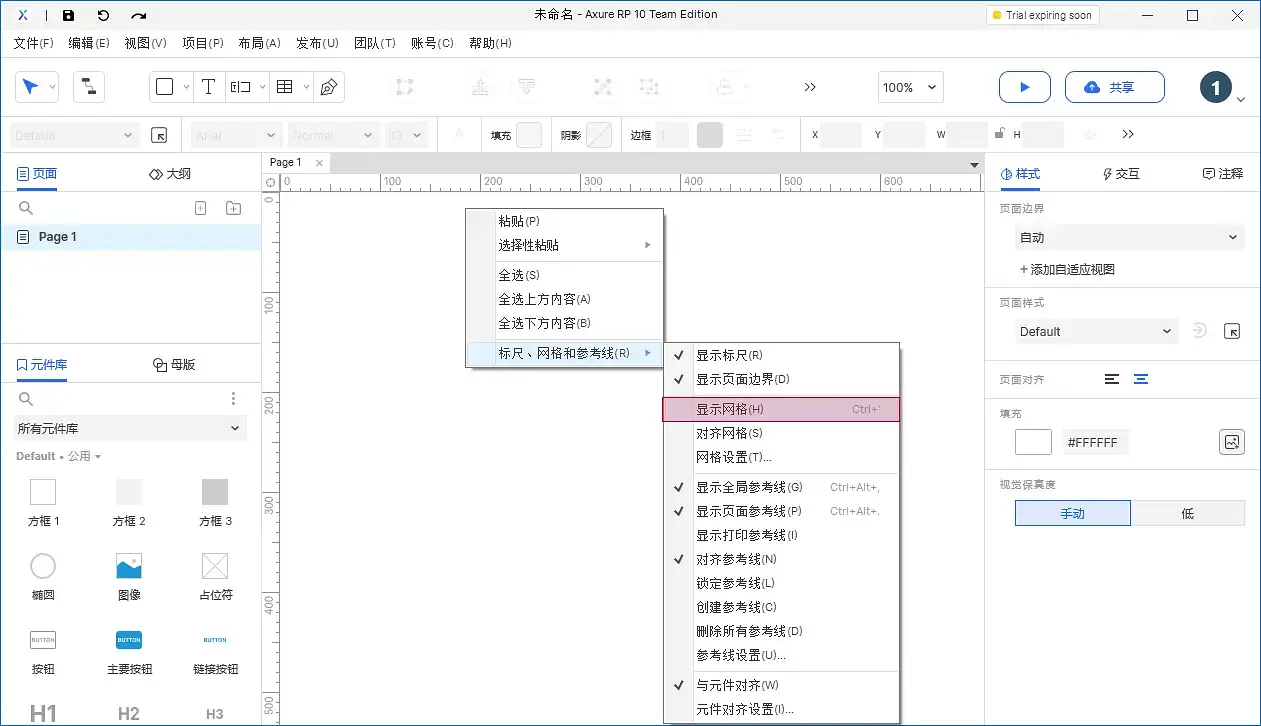Open the 所有元件库 dropdown
This screenshot has width=1261, height=726.
129,428
